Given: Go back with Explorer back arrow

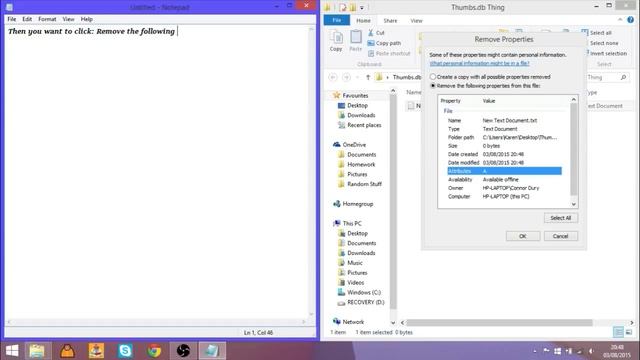Looking at the screenshot, I should pyautogui.click(x=333, y=77).
